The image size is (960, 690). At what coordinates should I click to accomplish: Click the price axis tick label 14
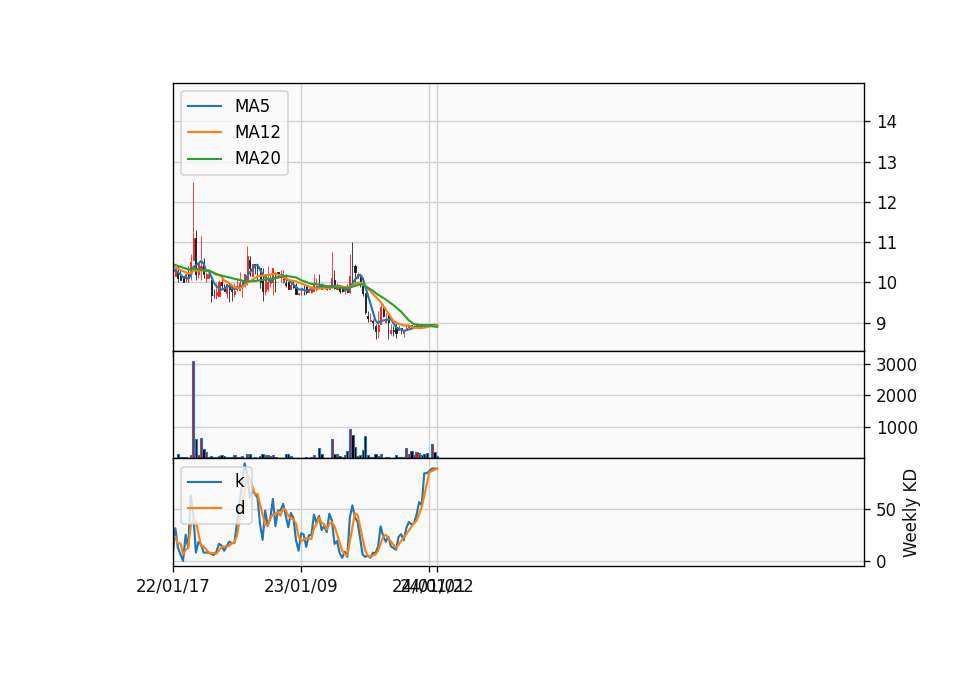click(887, 122)
